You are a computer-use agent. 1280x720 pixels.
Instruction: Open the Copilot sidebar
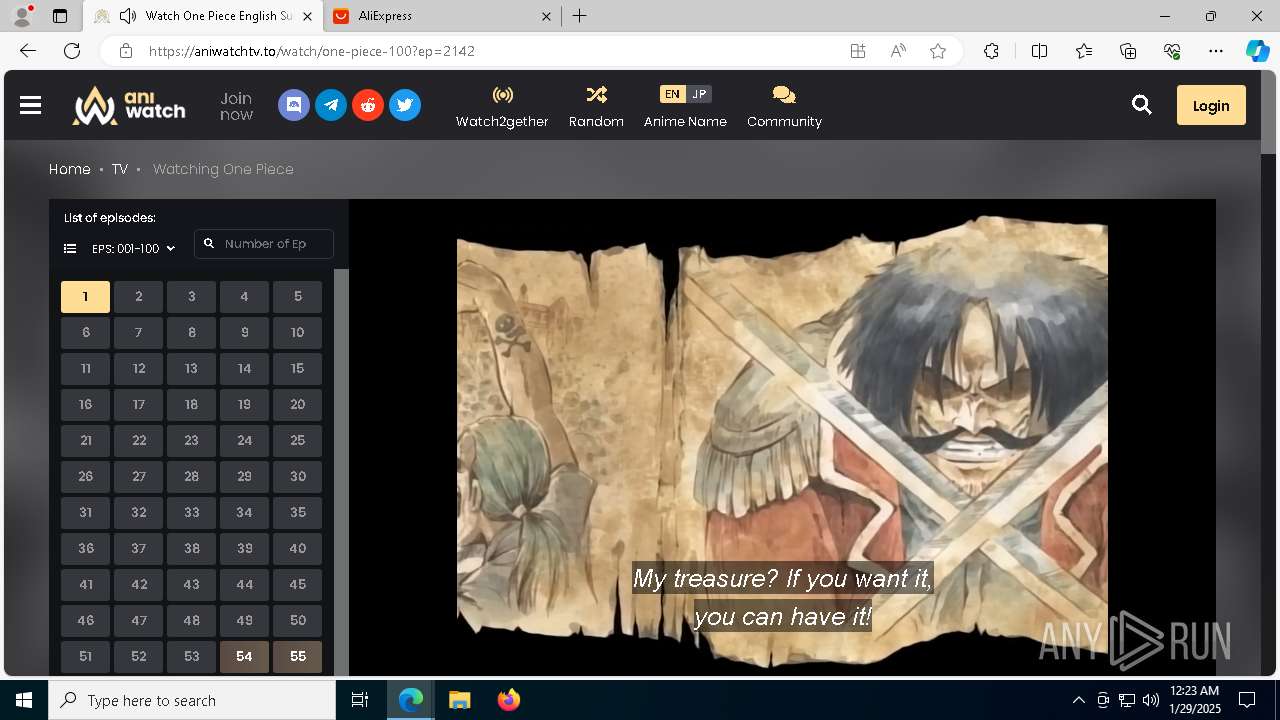pos(1258,51)
